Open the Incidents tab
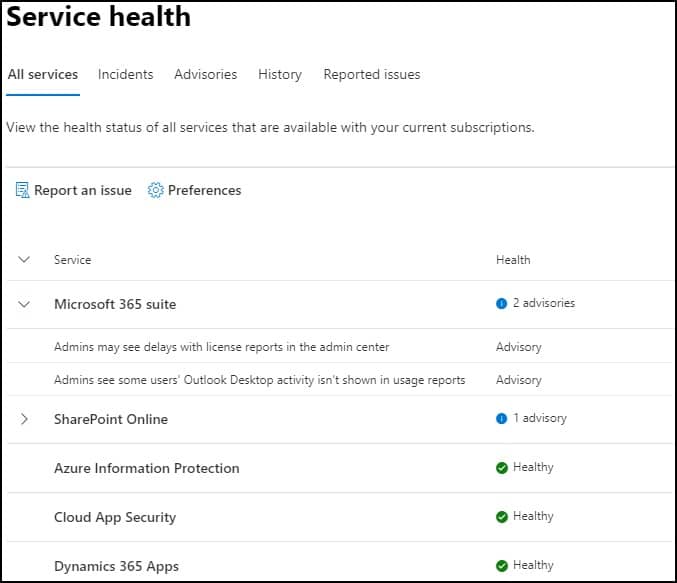The image size is (677, 583). pos(126,74)
